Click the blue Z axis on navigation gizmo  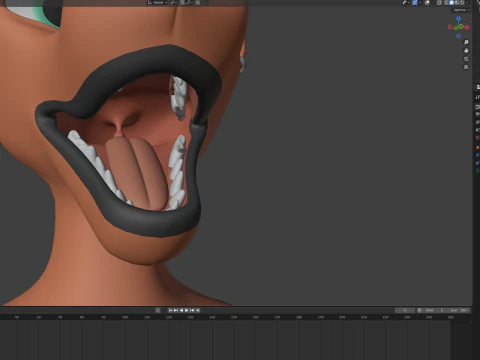[x=459, y=19]
